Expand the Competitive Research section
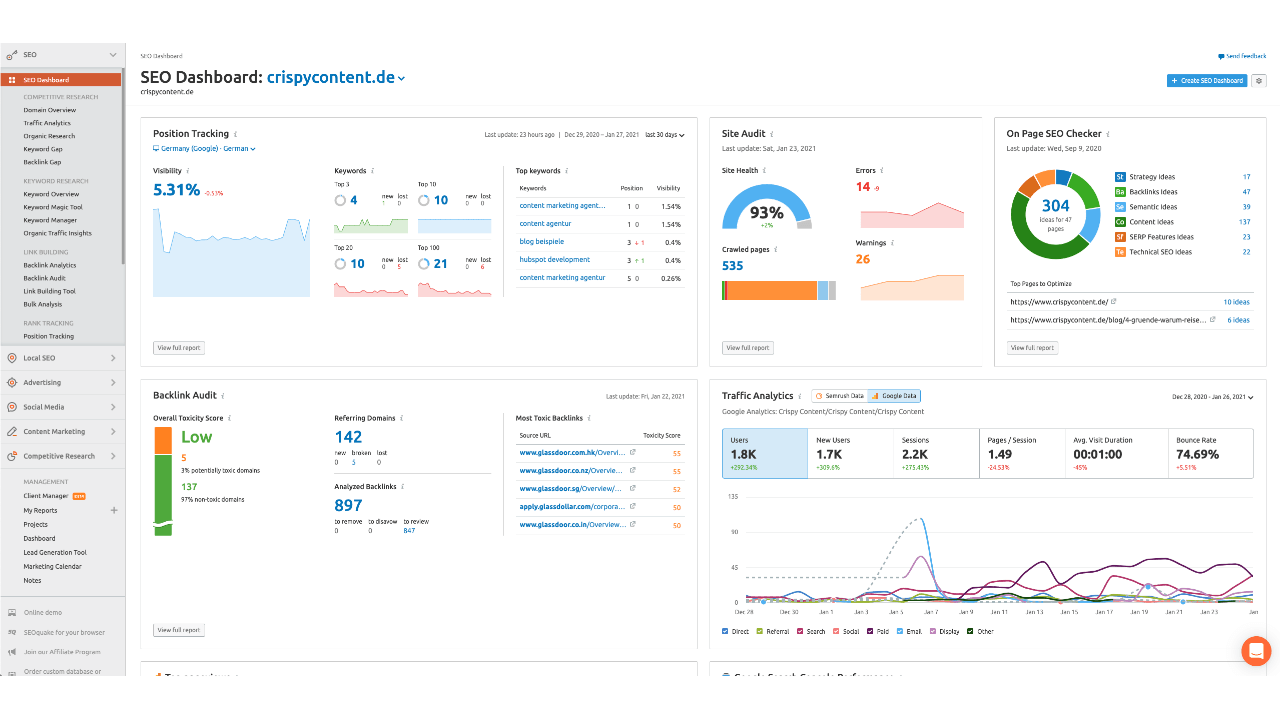 pyautogui.click(x=62, y=456)
